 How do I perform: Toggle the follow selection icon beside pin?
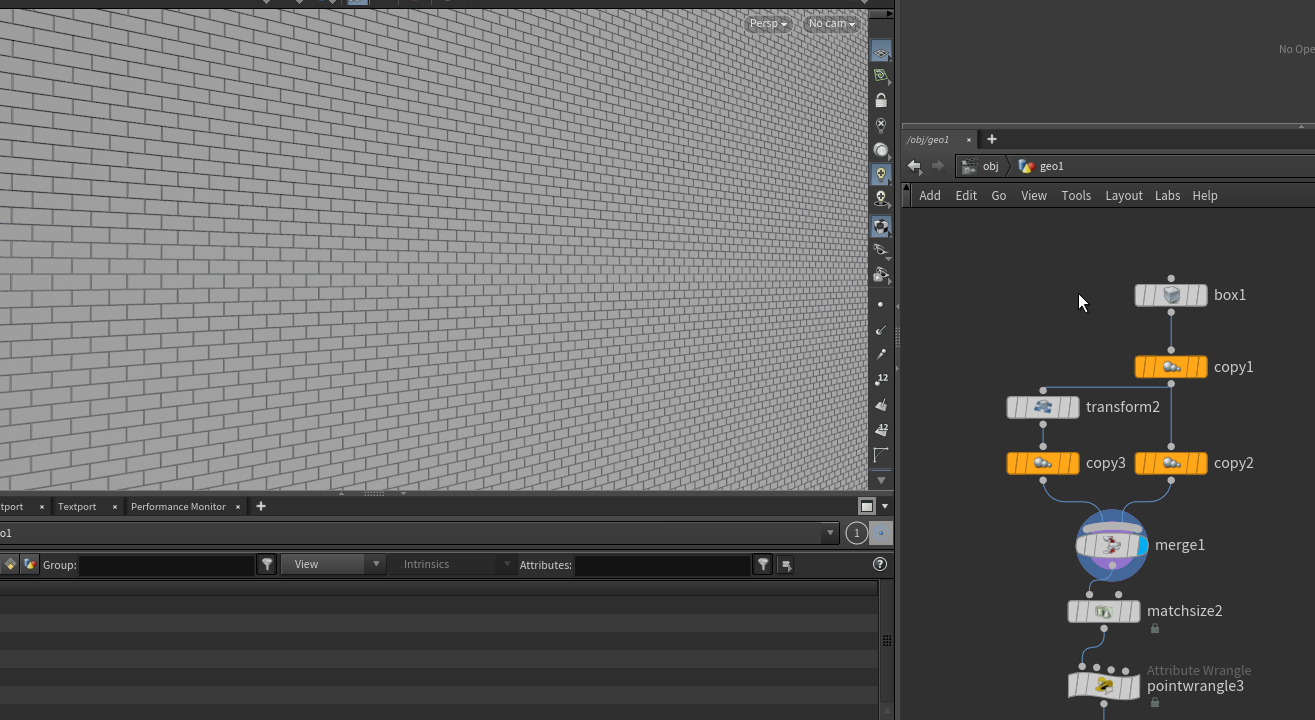click(880, 533)
